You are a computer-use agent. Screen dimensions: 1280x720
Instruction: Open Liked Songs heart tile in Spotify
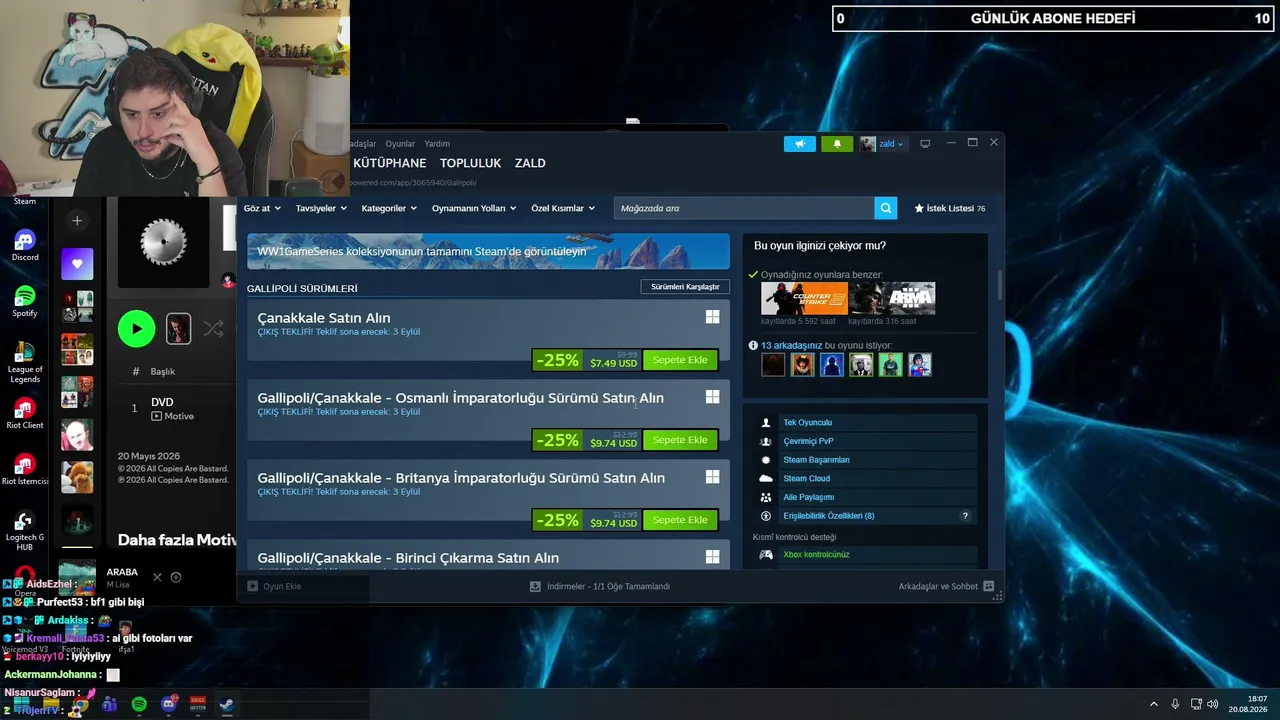coord(77,264)
